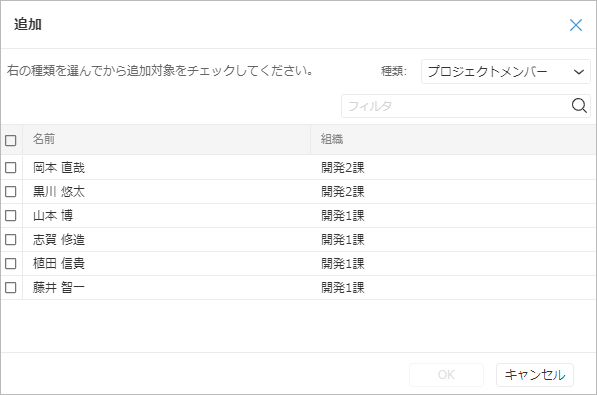Viewport: 597px width, 395px height.
Task: Click the キャンセル button
Action: pyautogui.click(x=535, y=375)
